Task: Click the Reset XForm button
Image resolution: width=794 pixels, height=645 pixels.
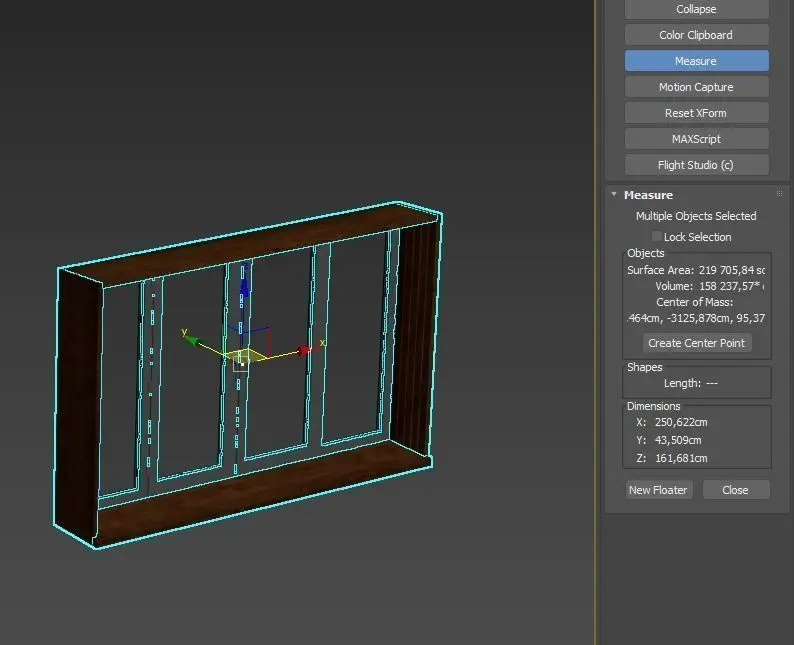Action: (x=696, y=113)
